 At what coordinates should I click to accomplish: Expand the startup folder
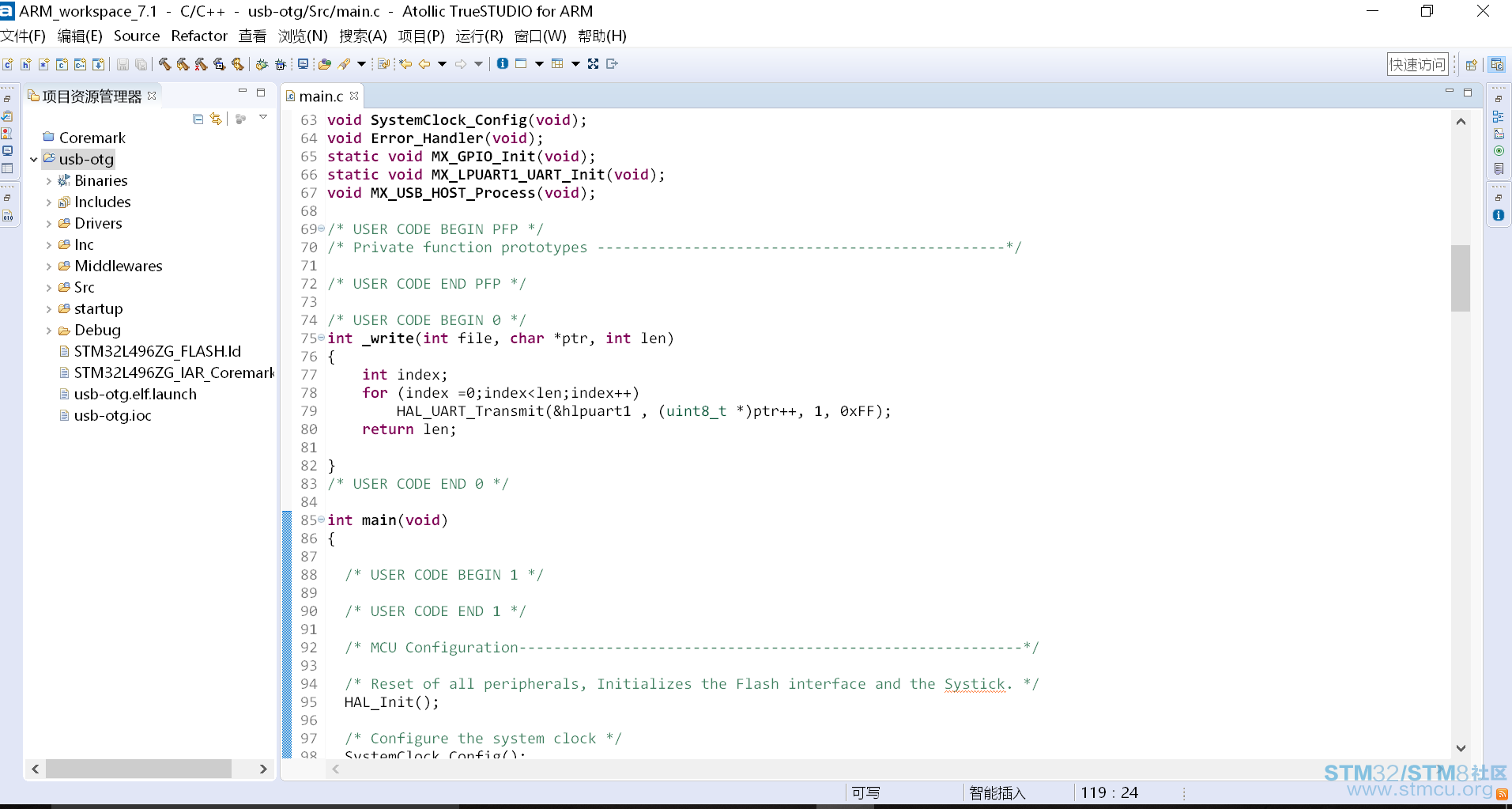49,309
